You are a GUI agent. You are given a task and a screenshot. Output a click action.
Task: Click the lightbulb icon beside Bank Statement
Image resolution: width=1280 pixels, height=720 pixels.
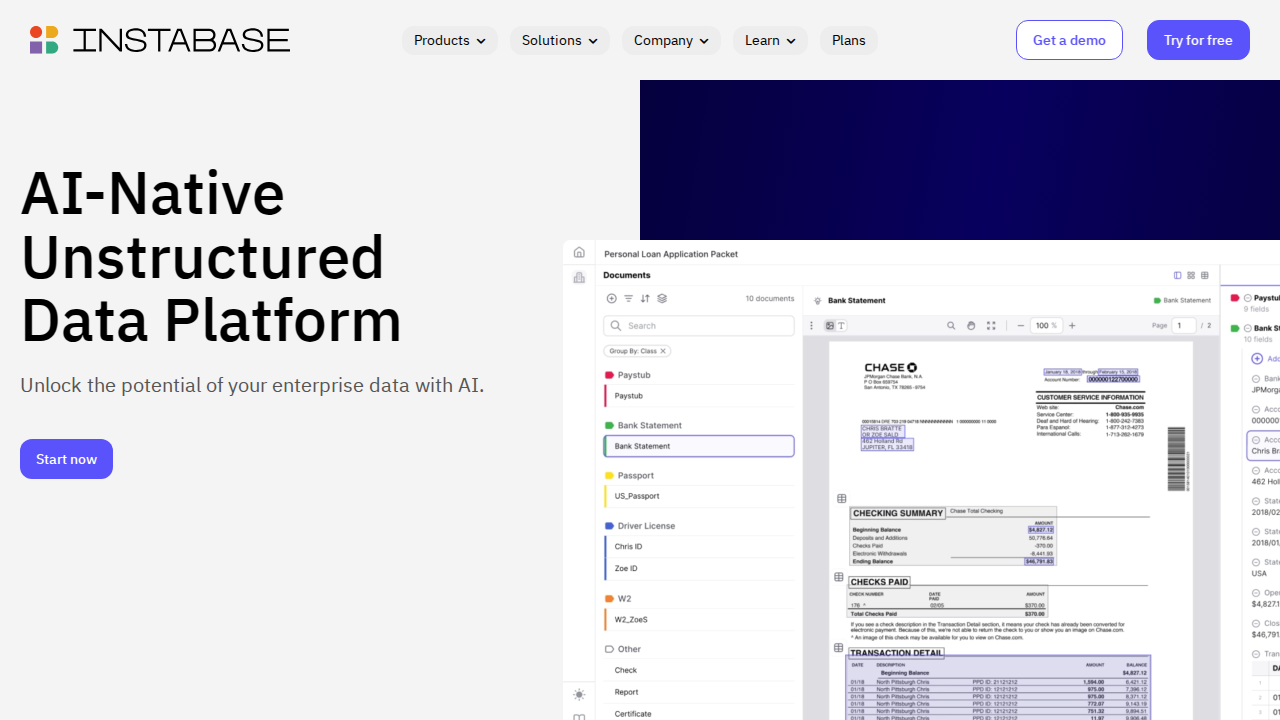[x=818, y=300]
